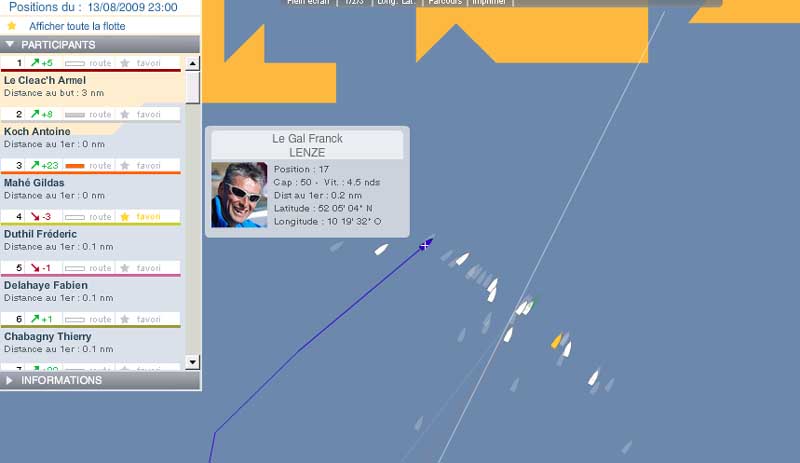Screen dimensions: 800x463
Task: Toggle route display for Koch Antoine
Action: [x=88, y=114]
